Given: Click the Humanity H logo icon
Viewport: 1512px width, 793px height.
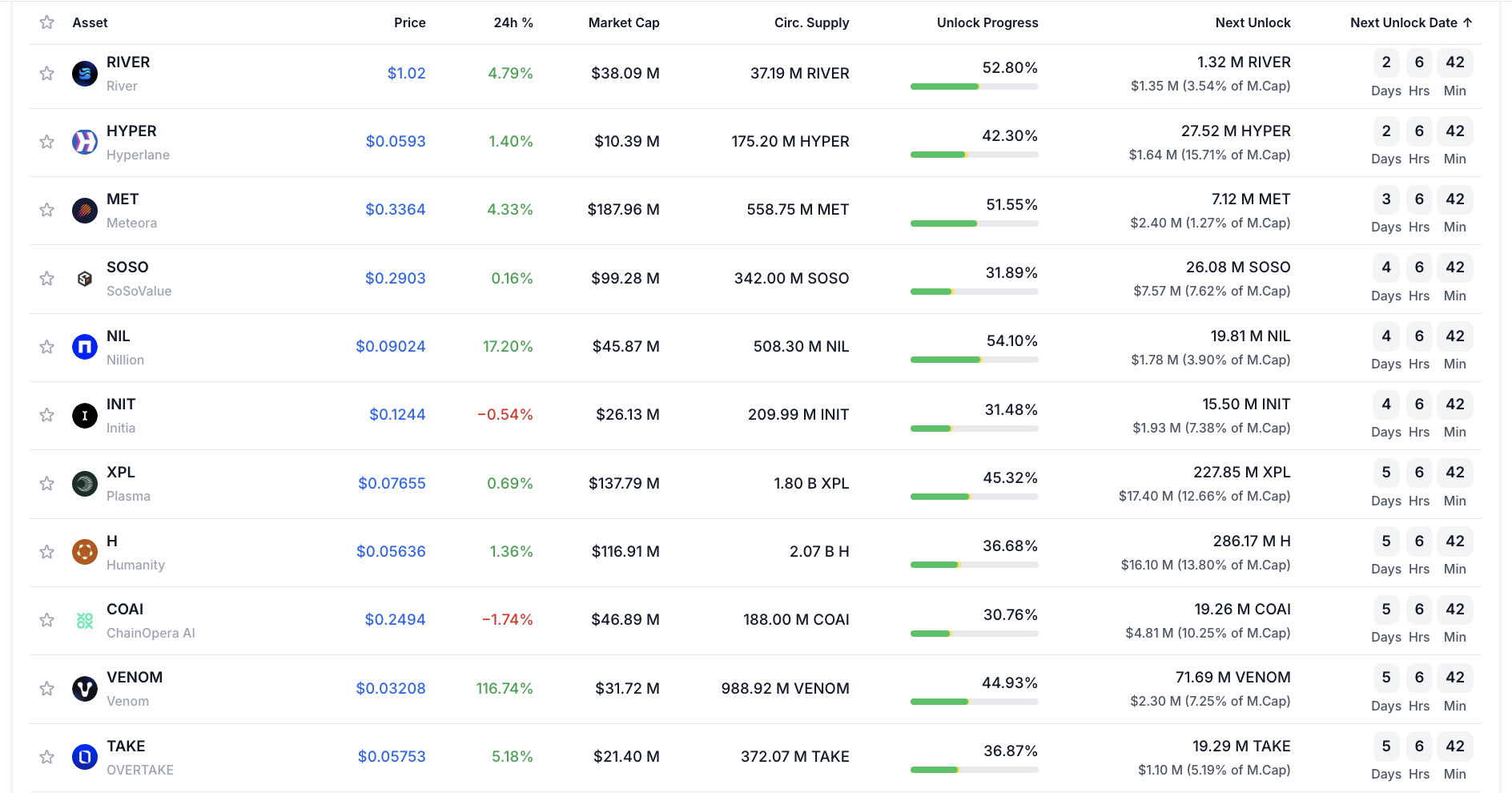Looking at the screenshot, I should point(85,552).
